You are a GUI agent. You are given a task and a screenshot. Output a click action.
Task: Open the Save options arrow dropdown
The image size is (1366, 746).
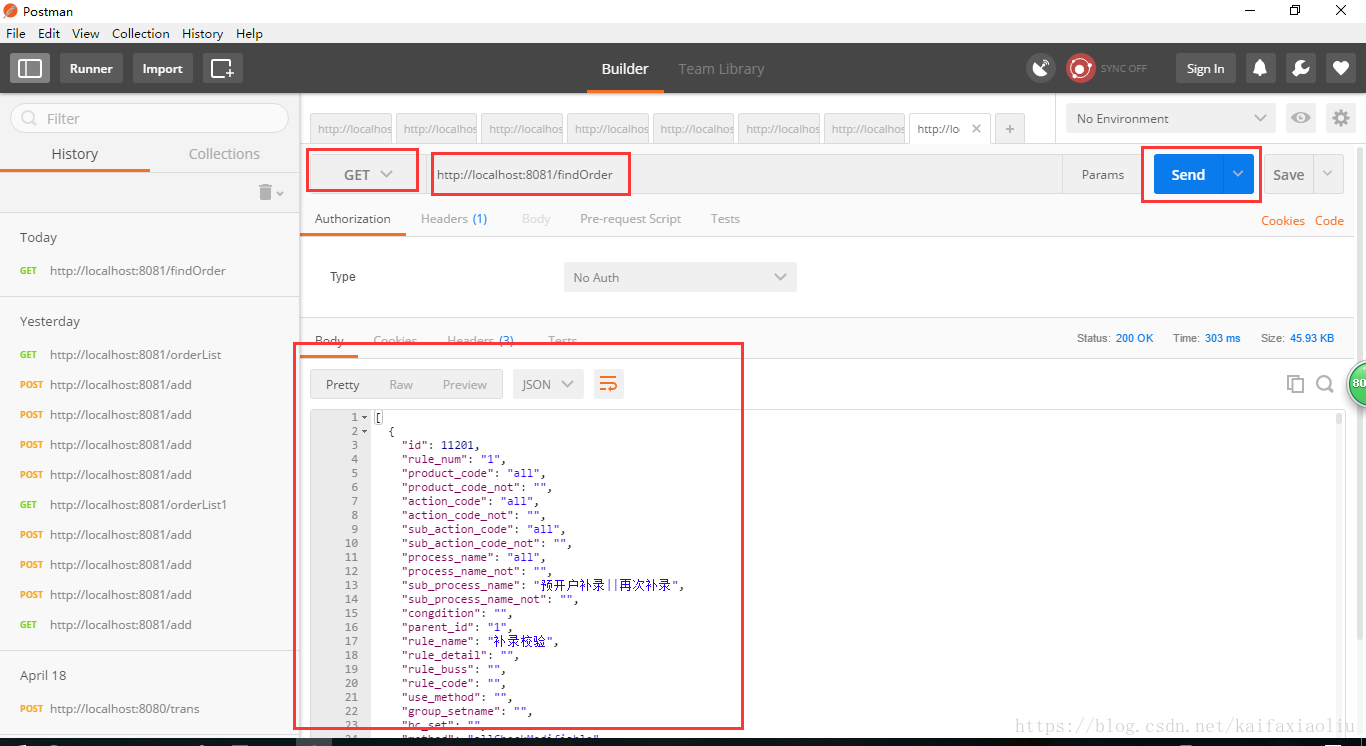pos(1328,174)
